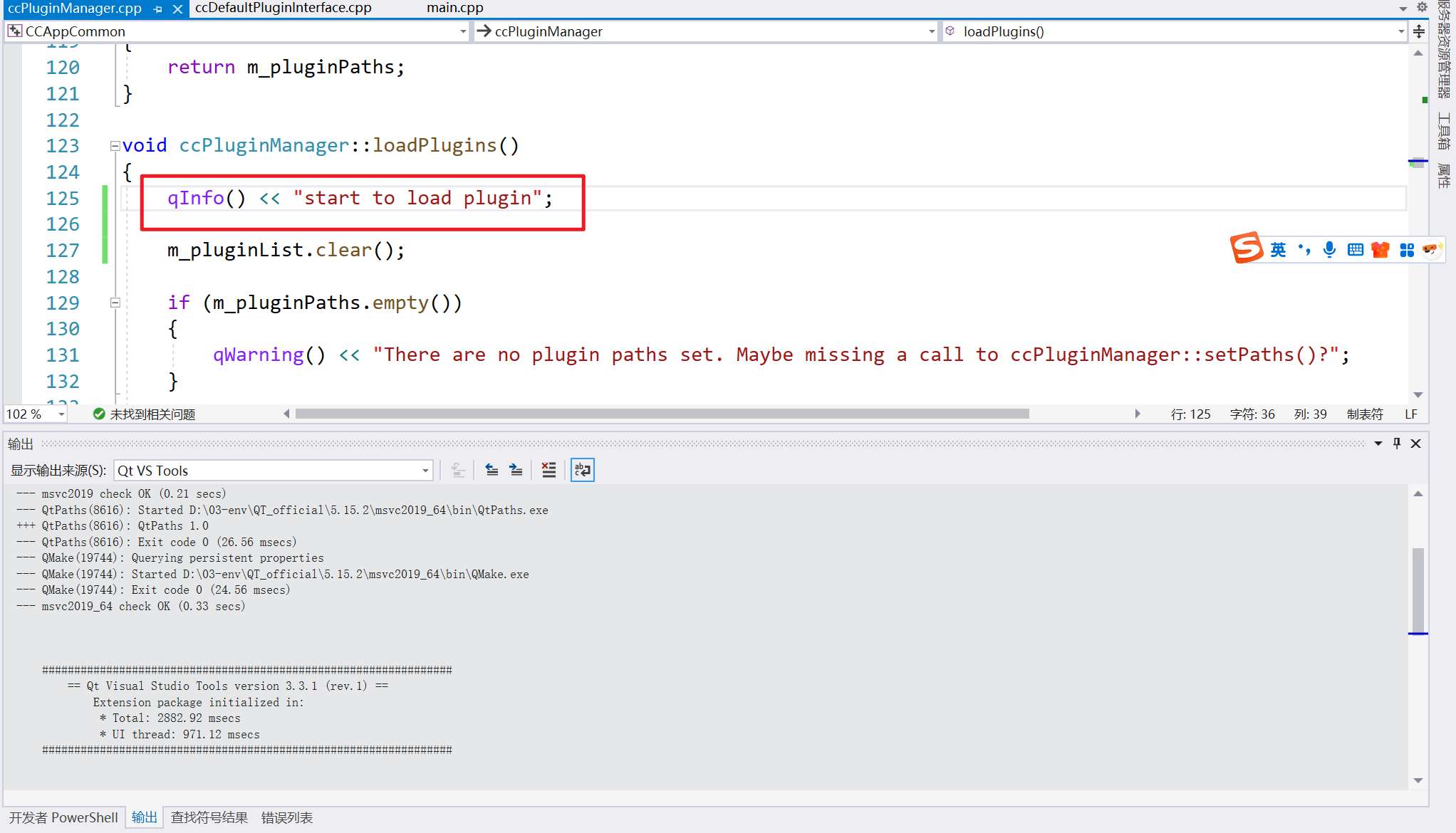Click the Sogou microphone voice input icon
Viewport: 1456px width, 833px height.
tap(1329, 249)
